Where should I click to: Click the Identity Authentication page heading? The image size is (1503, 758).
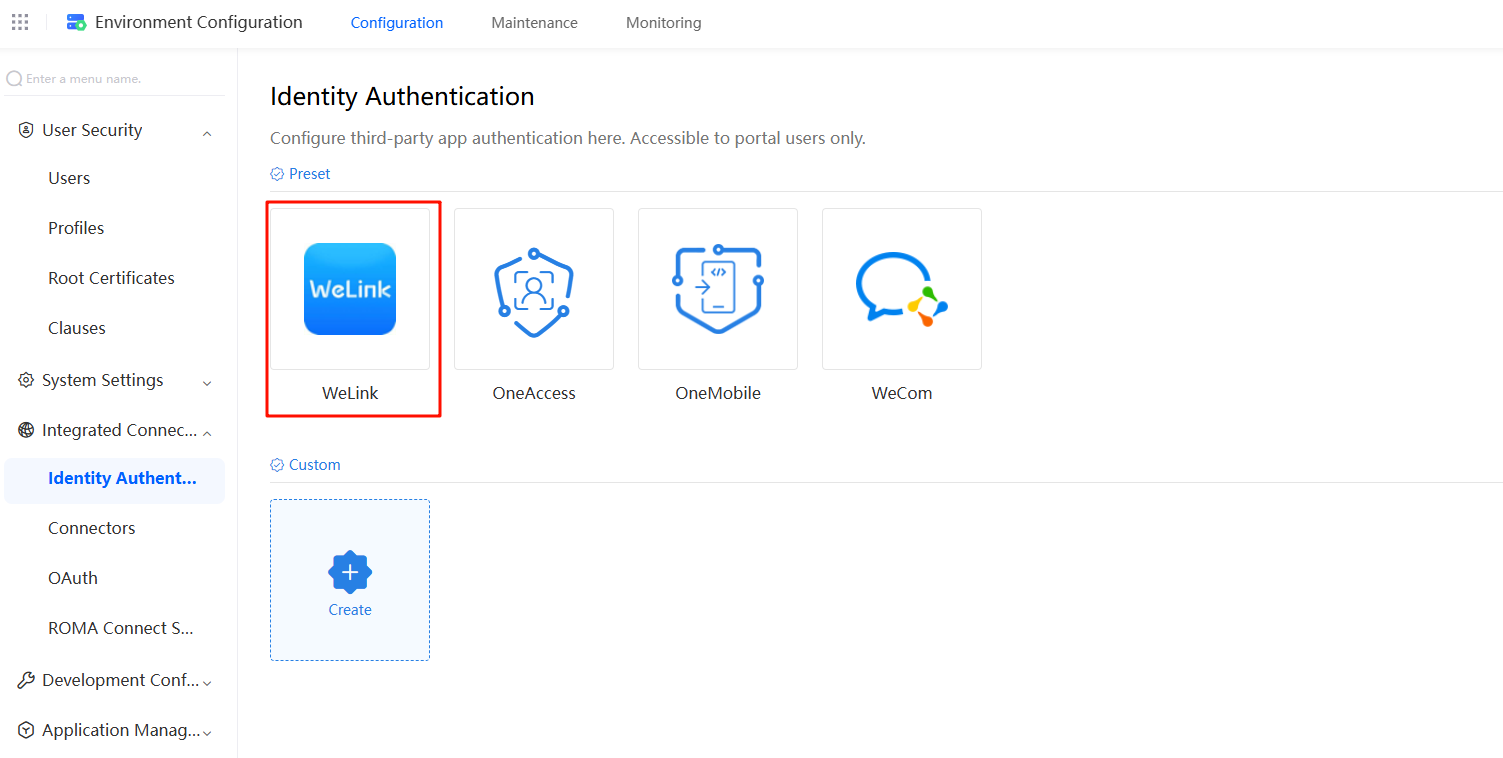402,97
